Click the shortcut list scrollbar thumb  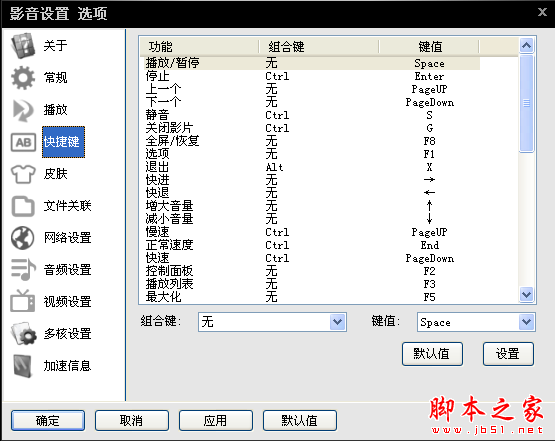(526, 103)
